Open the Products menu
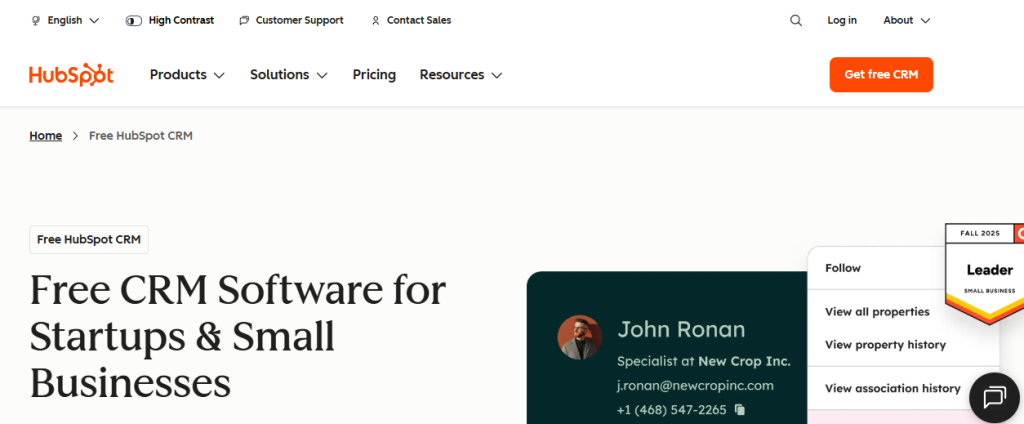Viewport: 1024px width, 424px height. point(187,75)
